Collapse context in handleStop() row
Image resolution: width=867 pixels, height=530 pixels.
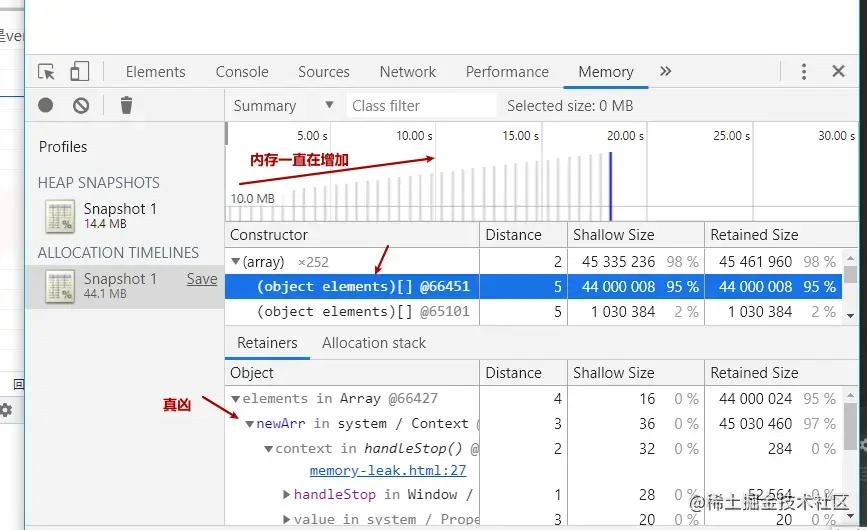(269, 449)
